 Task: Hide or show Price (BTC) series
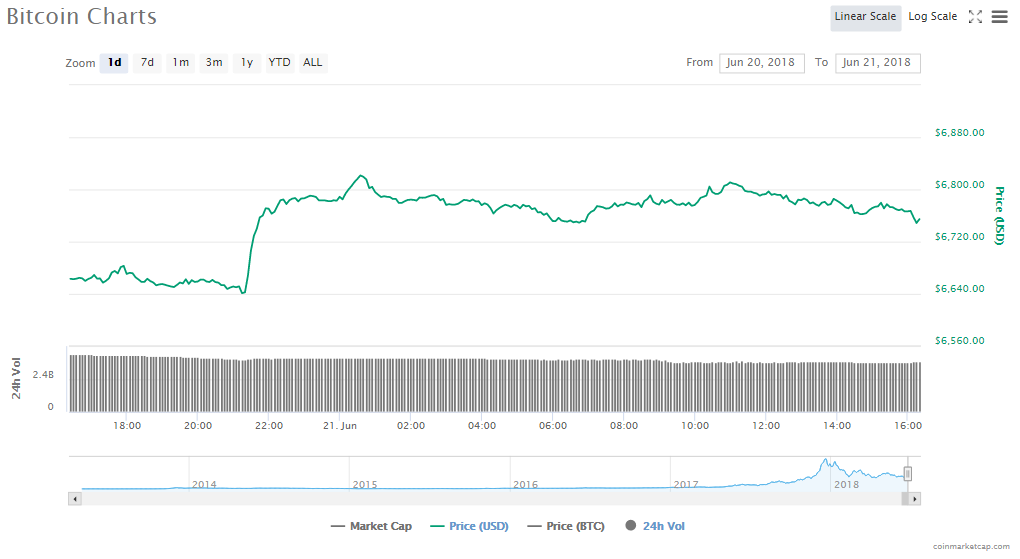565,526
